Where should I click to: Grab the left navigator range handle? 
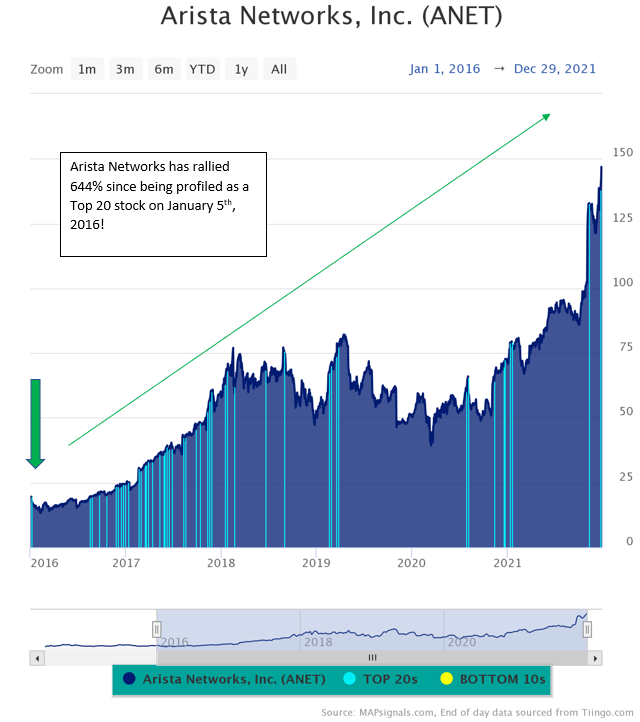[157, 629]
